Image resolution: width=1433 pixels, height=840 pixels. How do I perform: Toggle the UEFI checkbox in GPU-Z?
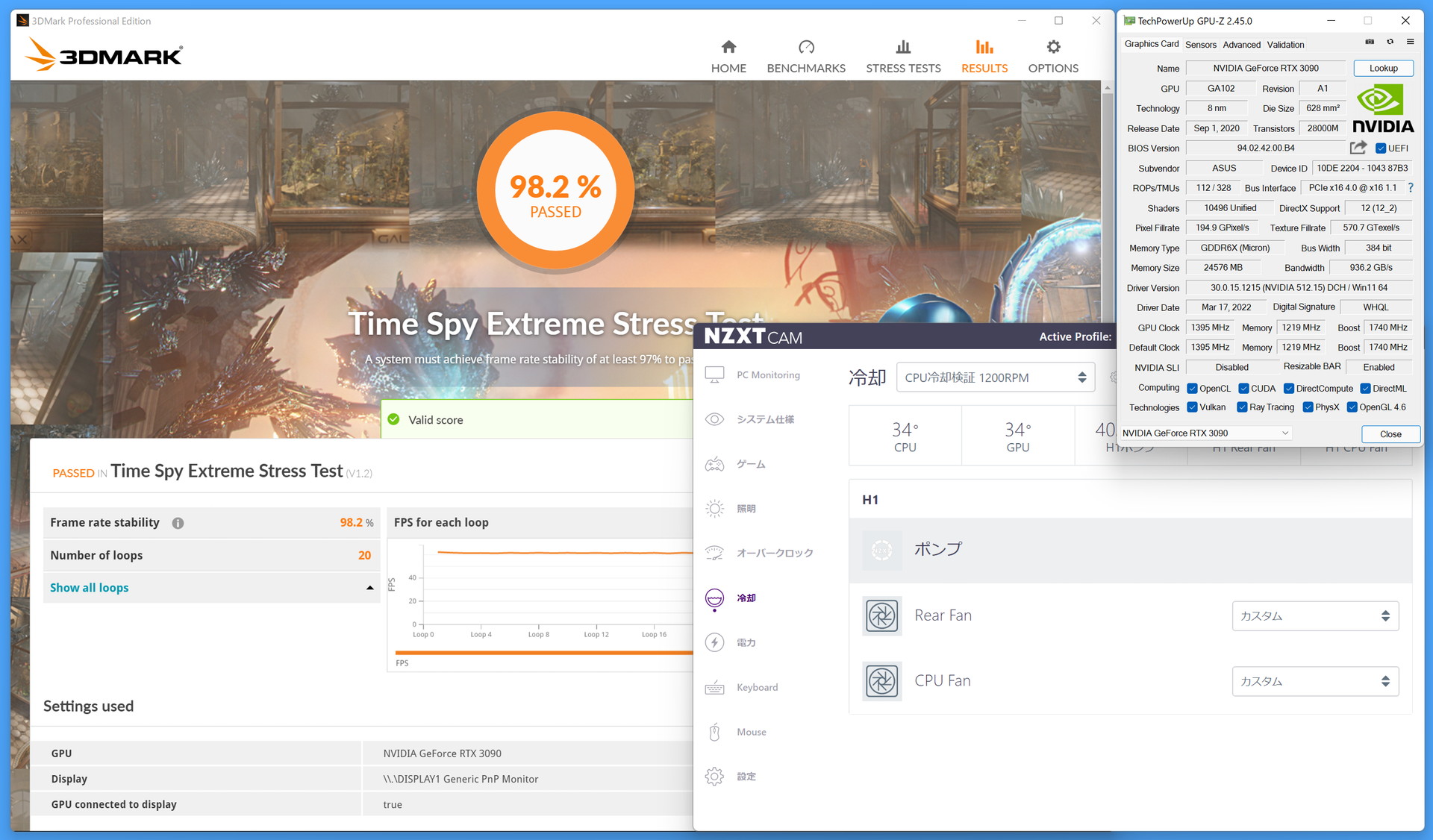(x=1381, y=148)
